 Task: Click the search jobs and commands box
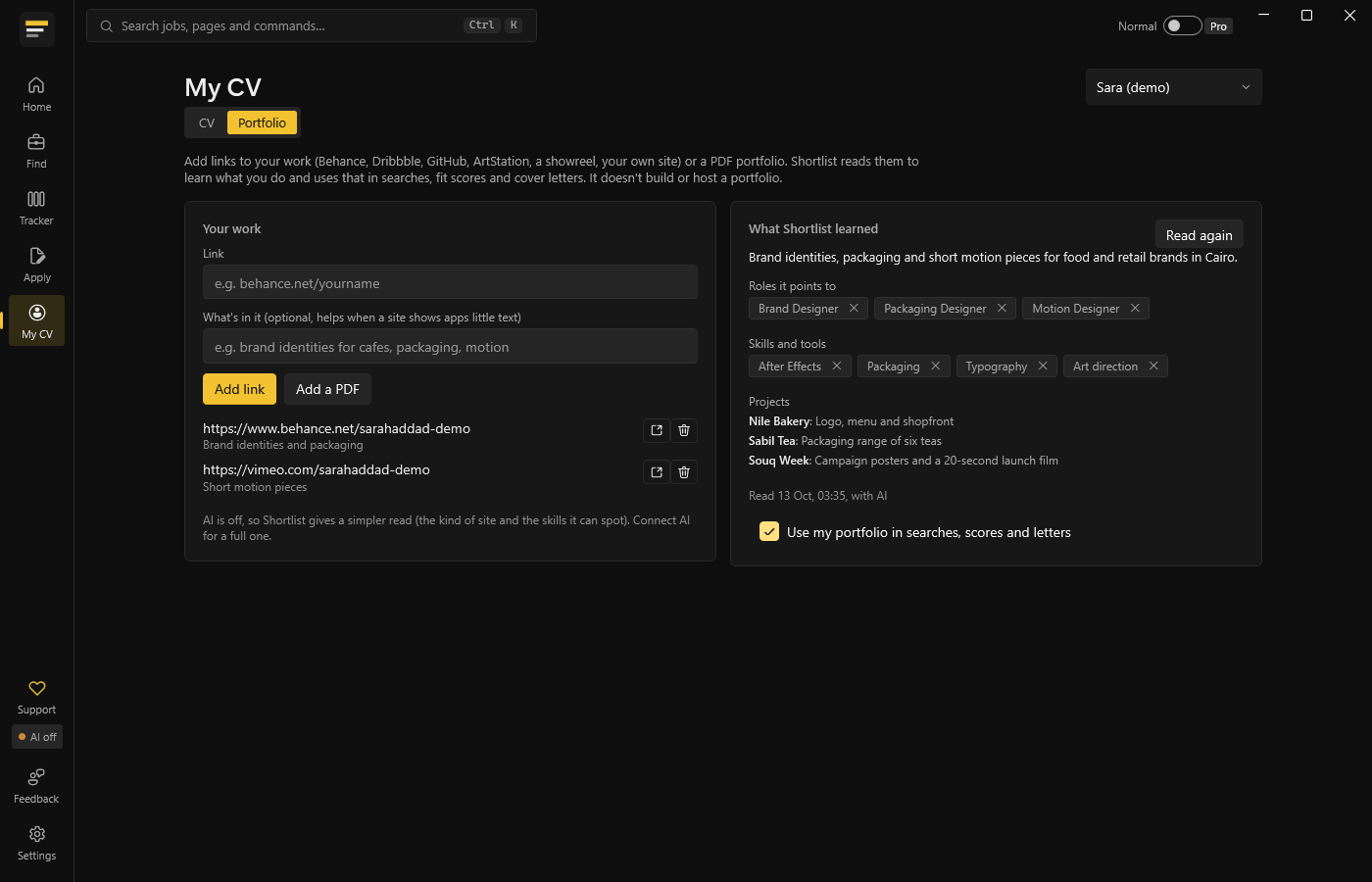pyautogui.click(x=312, y=25)
